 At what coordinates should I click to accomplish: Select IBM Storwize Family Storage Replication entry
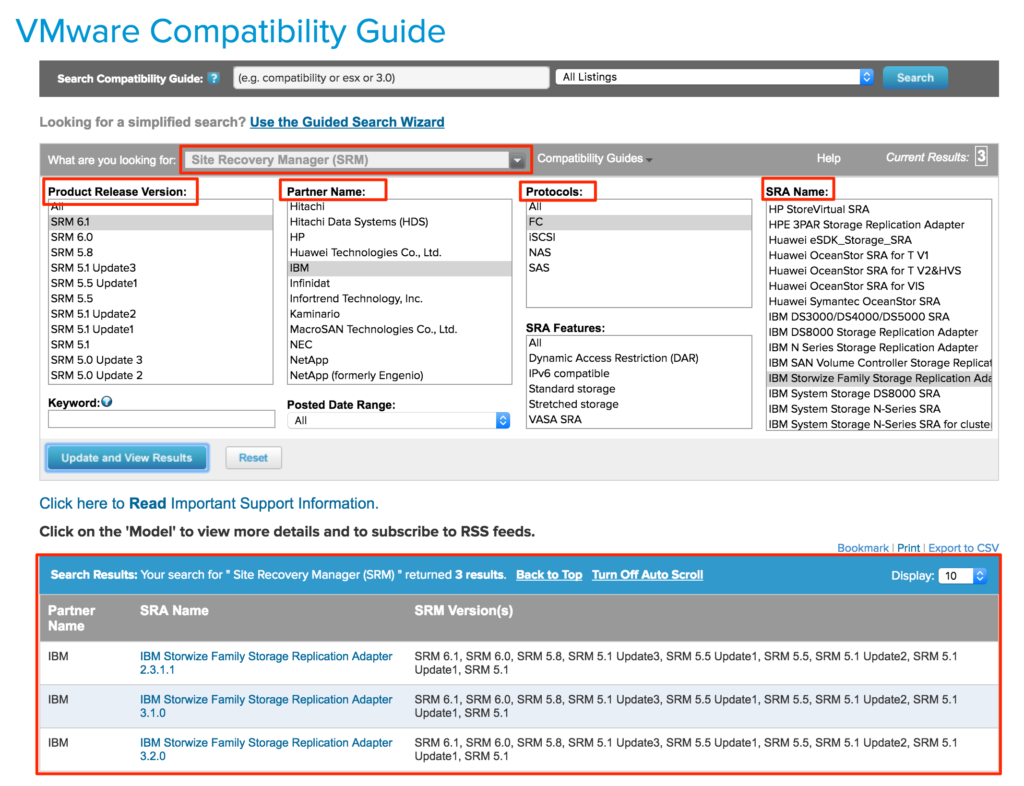879,378
